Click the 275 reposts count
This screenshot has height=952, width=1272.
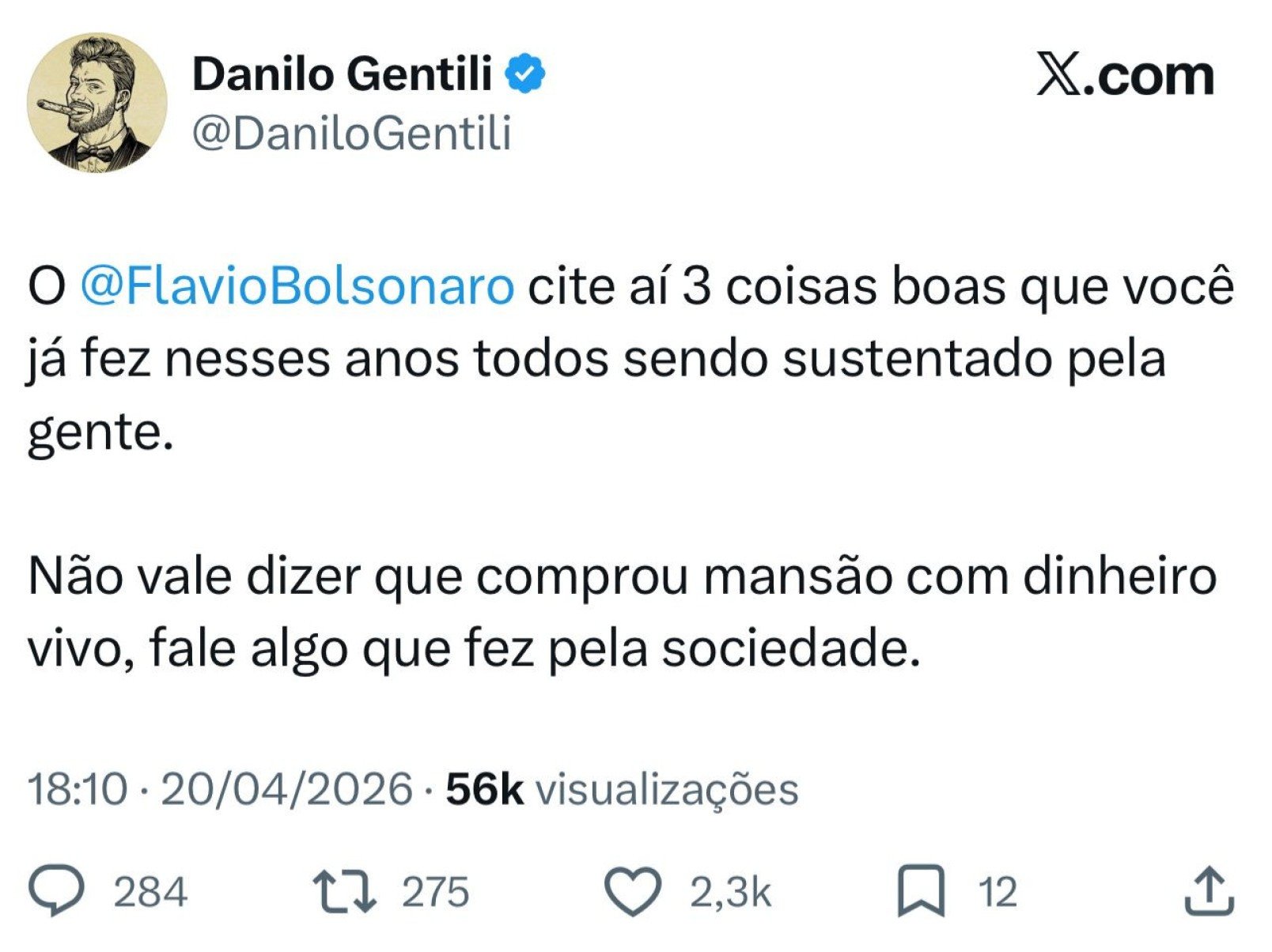[435, 893]
